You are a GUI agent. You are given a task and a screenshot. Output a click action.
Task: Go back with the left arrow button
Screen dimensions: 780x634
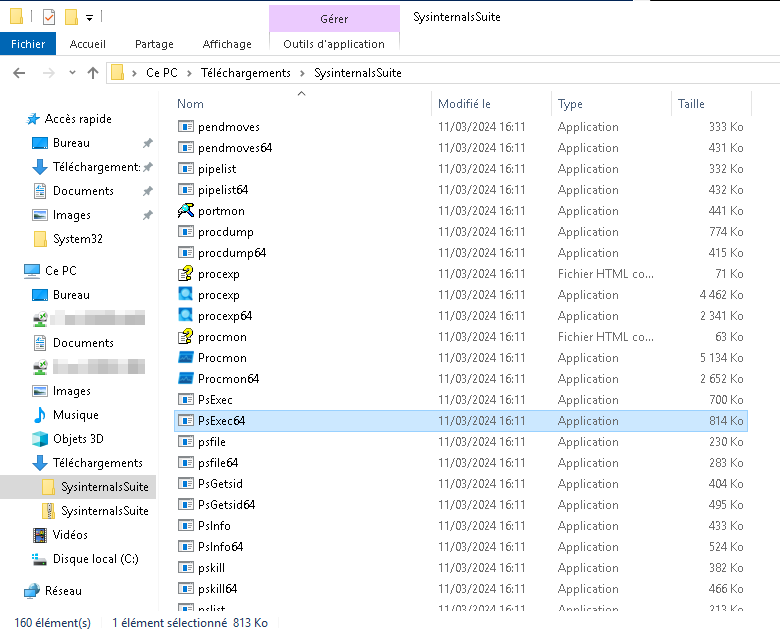[19, 73]
